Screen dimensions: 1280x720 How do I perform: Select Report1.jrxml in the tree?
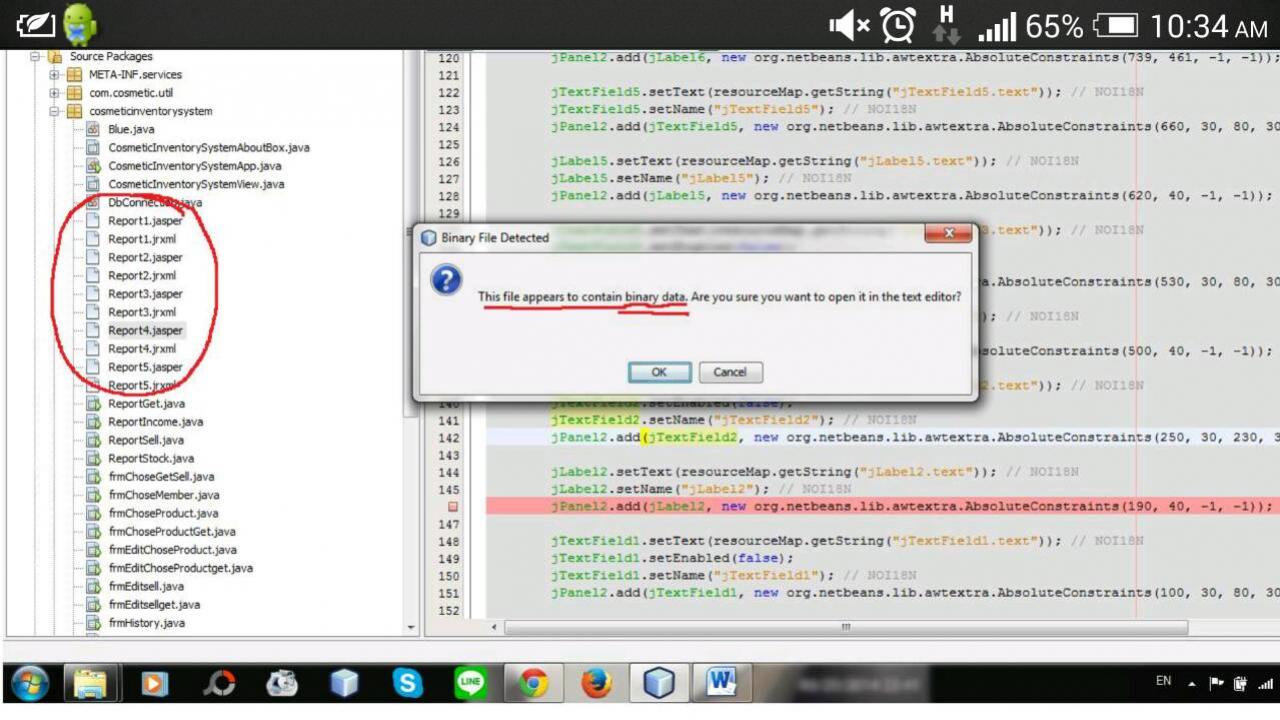click(x=142, y=239)
